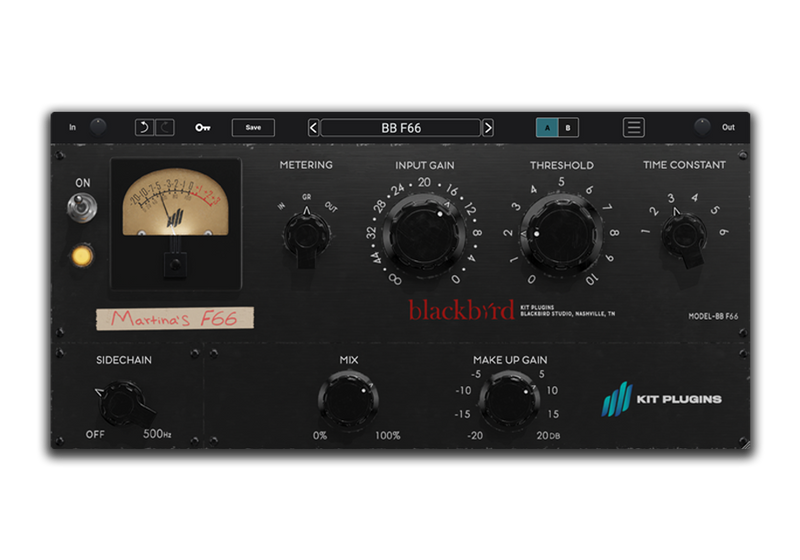Click the Metering selector knob
Image resolution: width=800 pixels, height=560 pixels.
[306, 237]
